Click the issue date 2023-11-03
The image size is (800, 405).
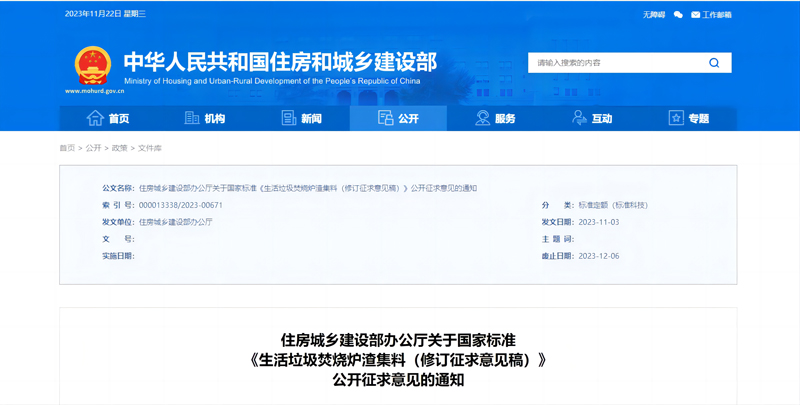point(598,222)
